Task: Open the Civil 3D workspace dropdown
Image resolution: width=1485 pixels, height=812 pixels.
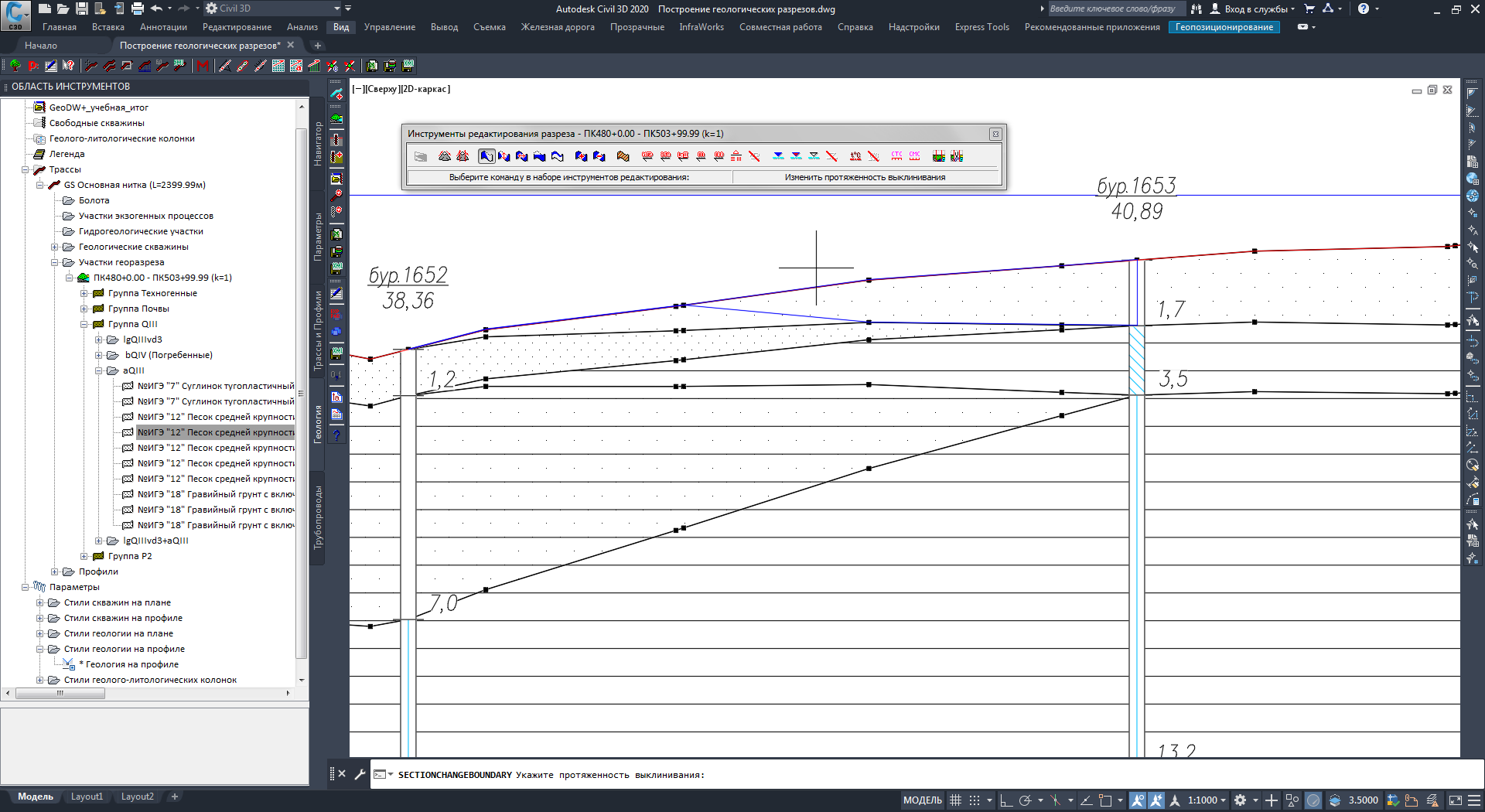Action: [271, 9]
